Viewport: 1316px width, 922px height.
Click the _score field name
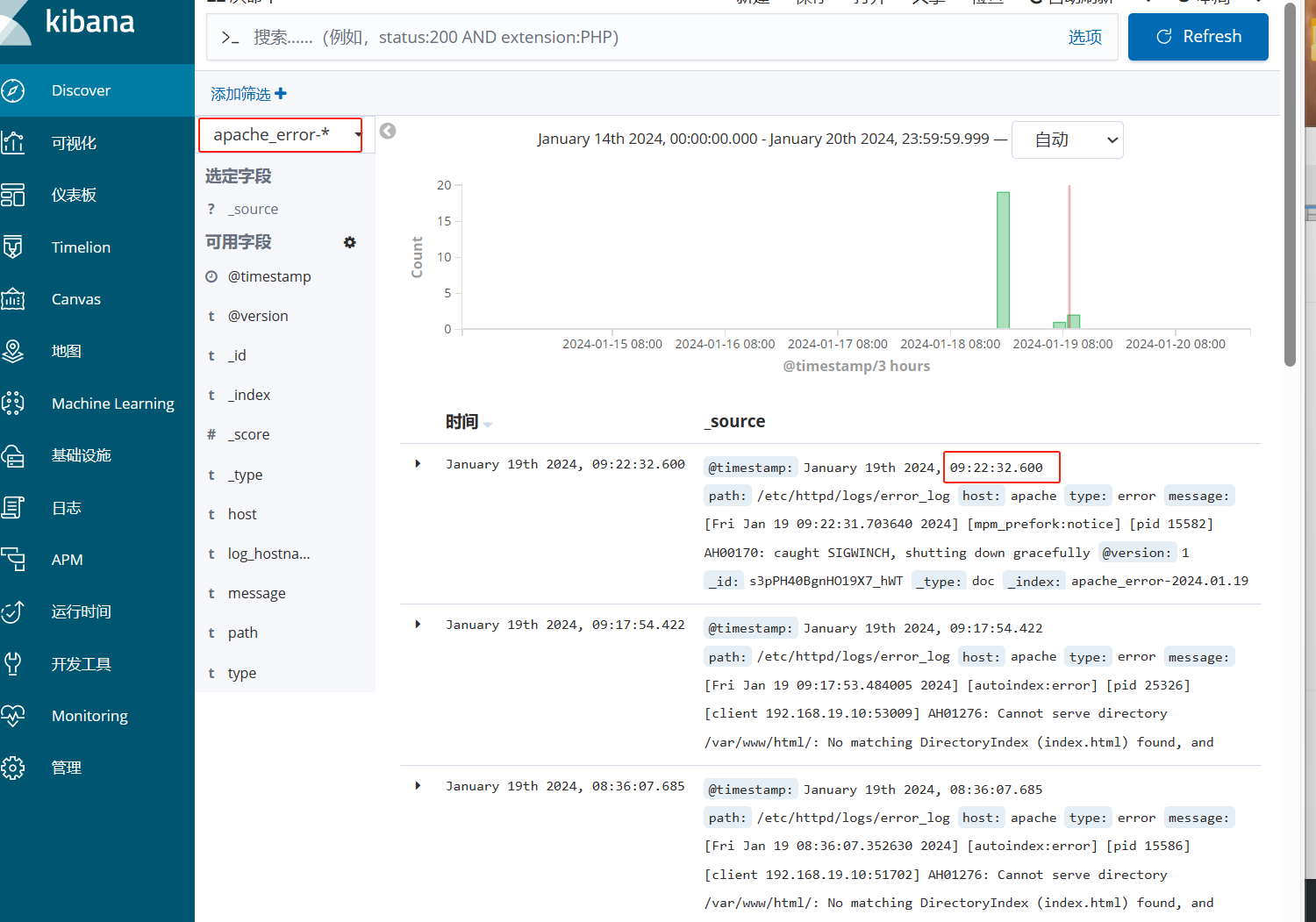[249, 434]
